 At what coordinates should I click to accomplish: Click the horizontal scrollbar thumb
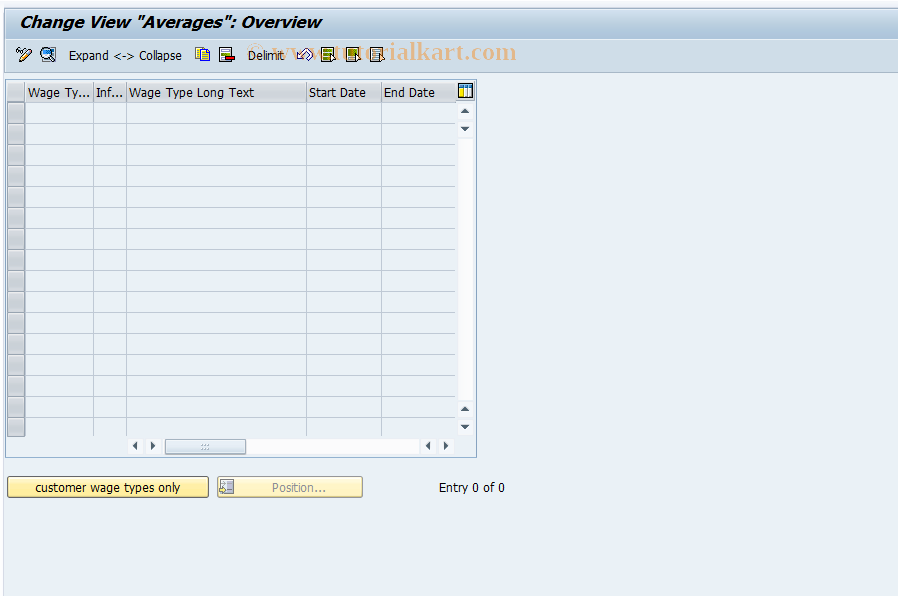[x=205, y=447]
